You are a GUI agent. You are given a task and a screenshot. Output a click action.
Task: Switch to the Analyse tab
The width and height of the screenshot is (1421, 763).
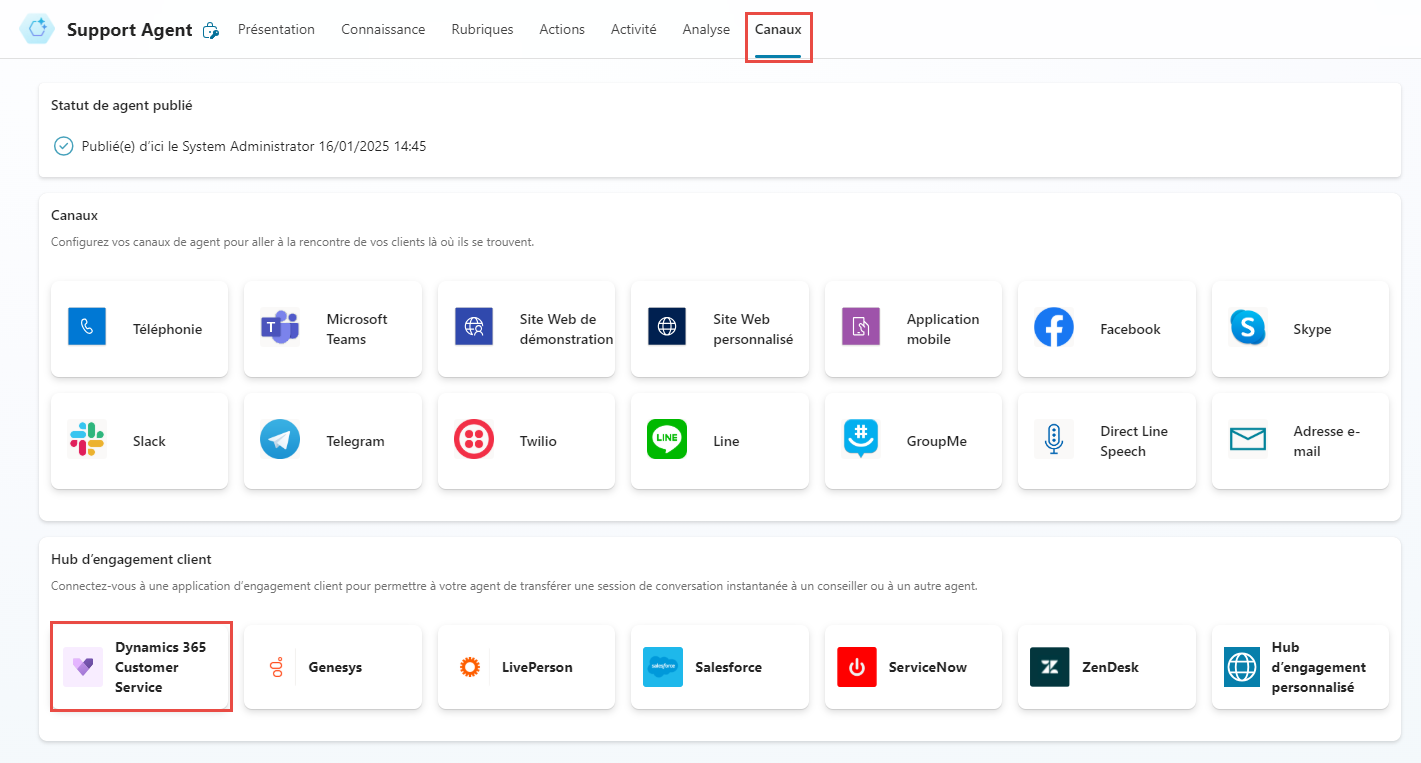pyautogui.click(x=706, y=30)
